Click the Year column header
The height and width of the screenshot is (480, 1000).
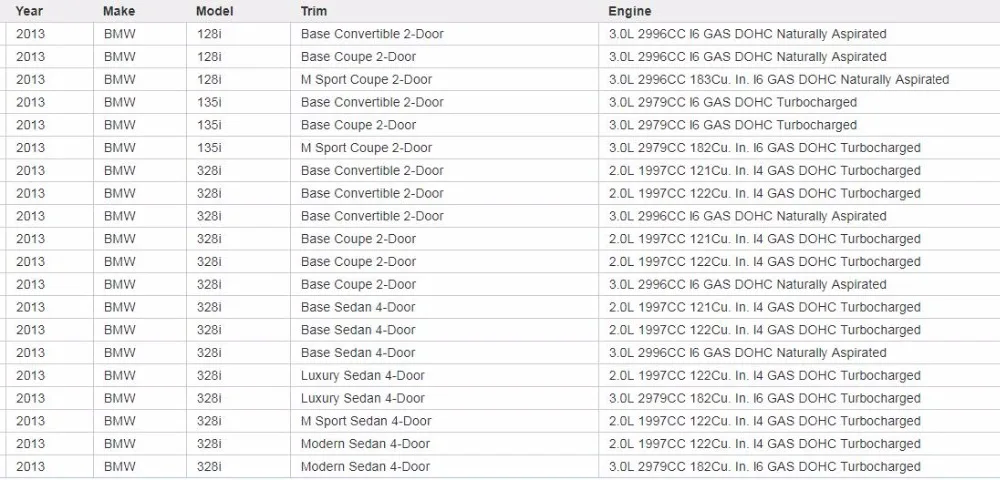coord(29,11)
